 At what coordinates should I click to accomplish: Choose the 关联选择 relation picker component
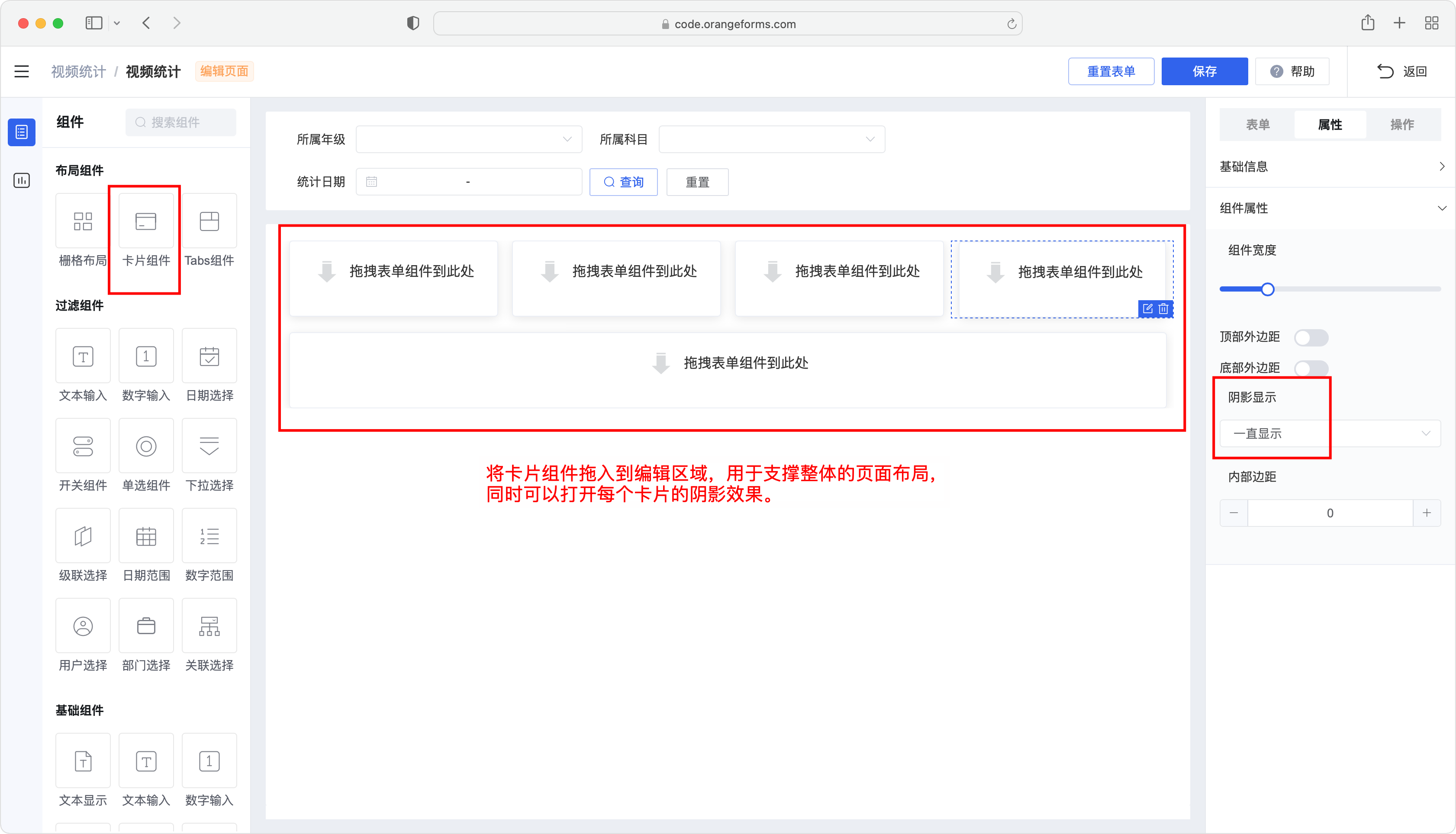(x=209, y=625)
